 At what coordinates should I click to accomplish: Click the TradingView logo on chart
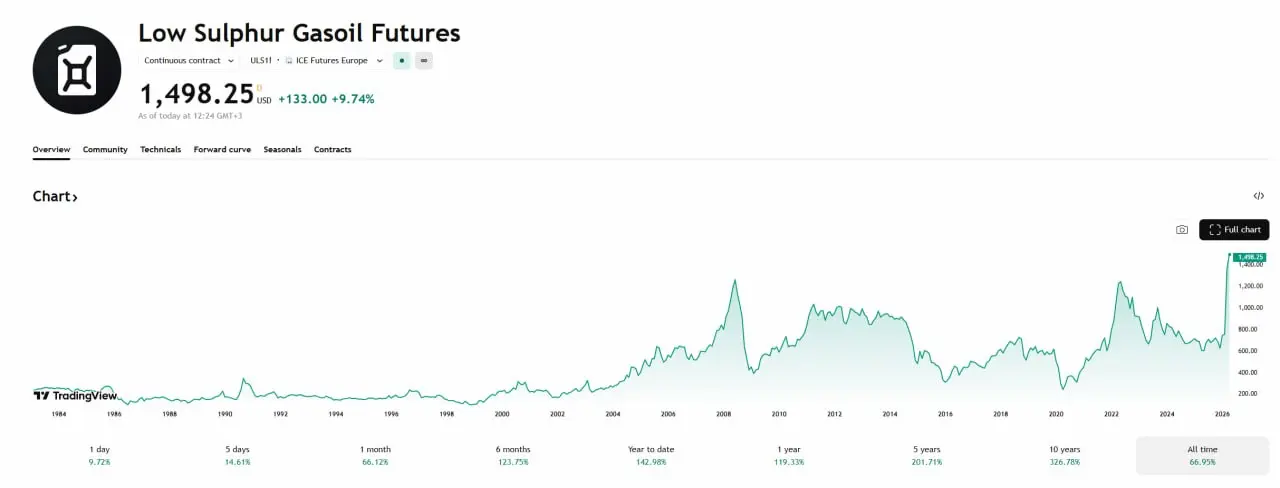click(x=75, y=396)
